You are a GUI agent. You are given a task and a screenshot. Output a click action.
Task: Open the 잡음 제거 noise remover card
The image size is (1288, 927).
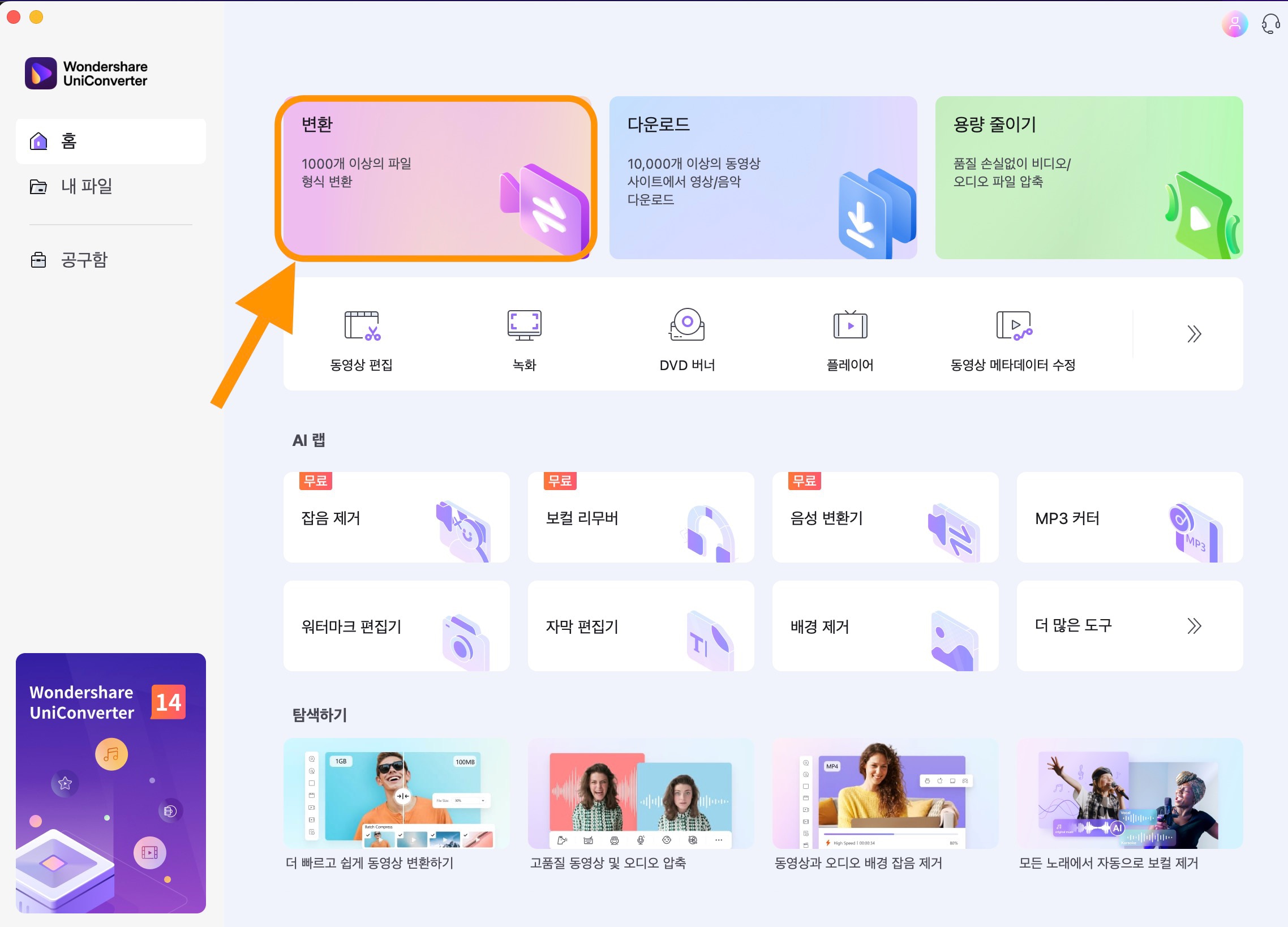pos(396,517)
